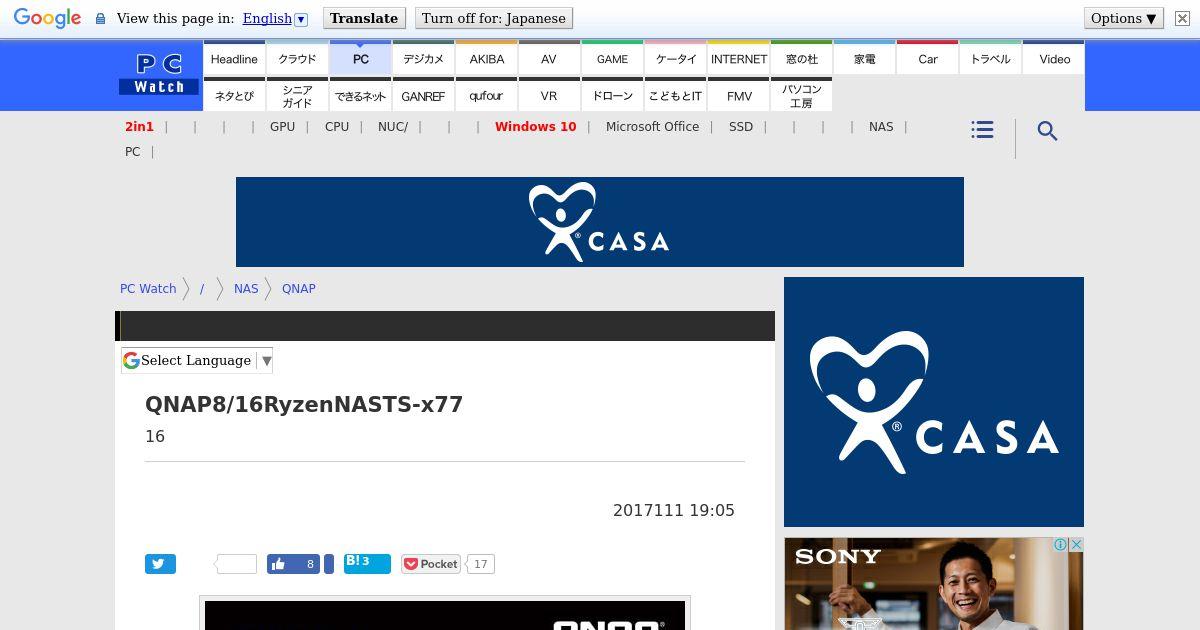Open the GANREF tab
The width and height of the screenshot is (1200, 630).
[x=423, y=95]
